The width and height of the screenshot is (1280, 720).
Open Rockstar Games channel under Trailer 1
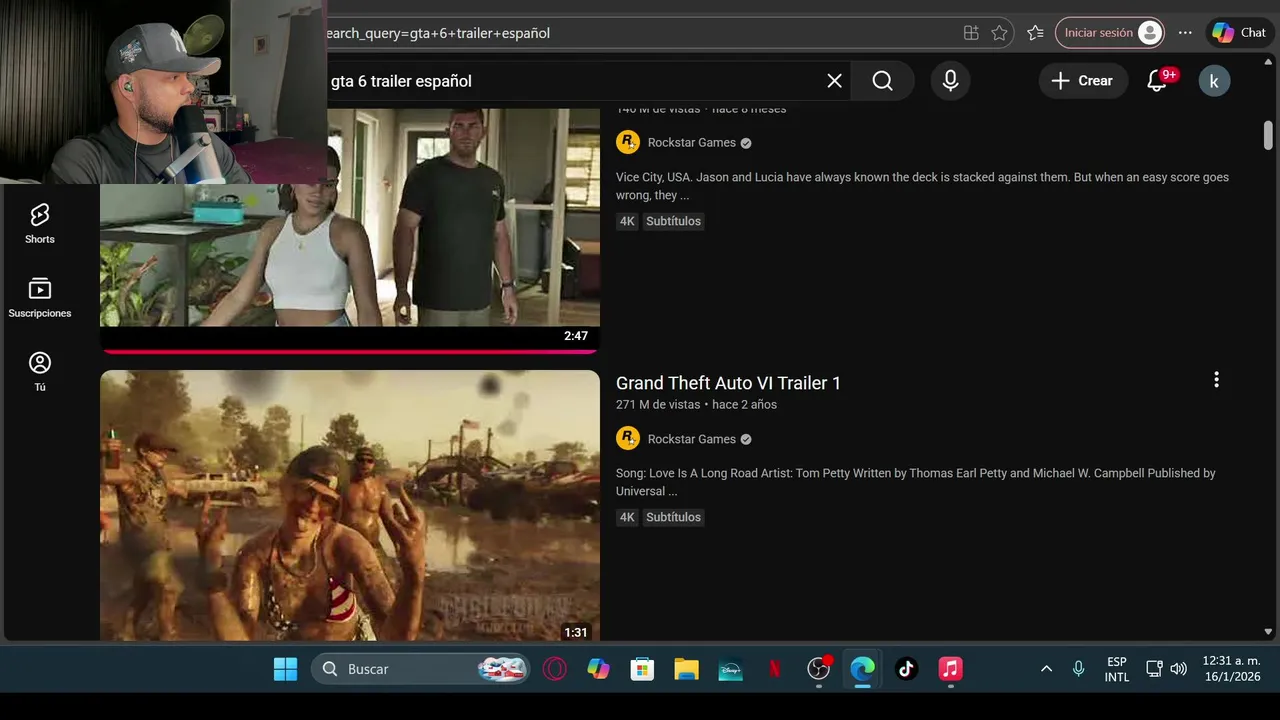pyautogui.click(x=691, y=439)
